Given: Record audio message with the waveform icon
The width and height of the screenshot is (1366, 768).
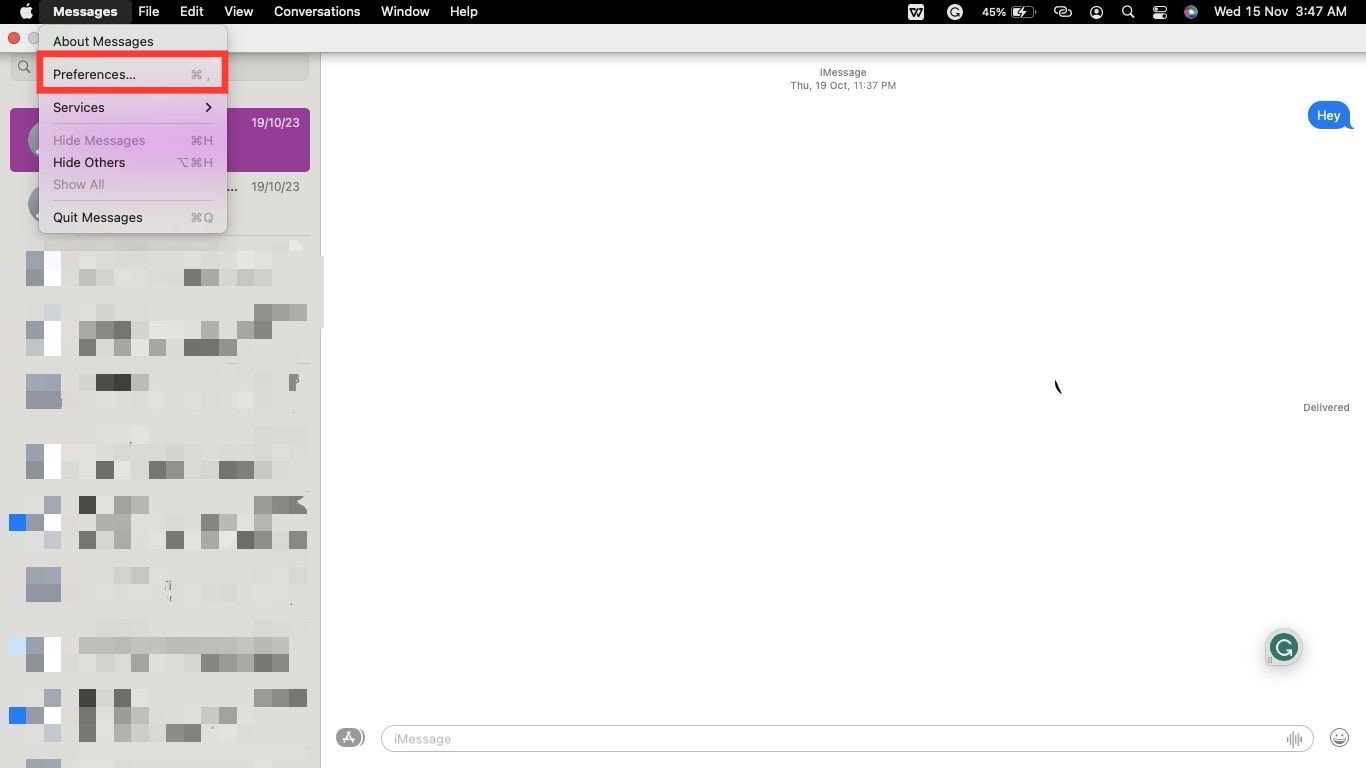Looking at the screenshot, I should pos(1295,739).
